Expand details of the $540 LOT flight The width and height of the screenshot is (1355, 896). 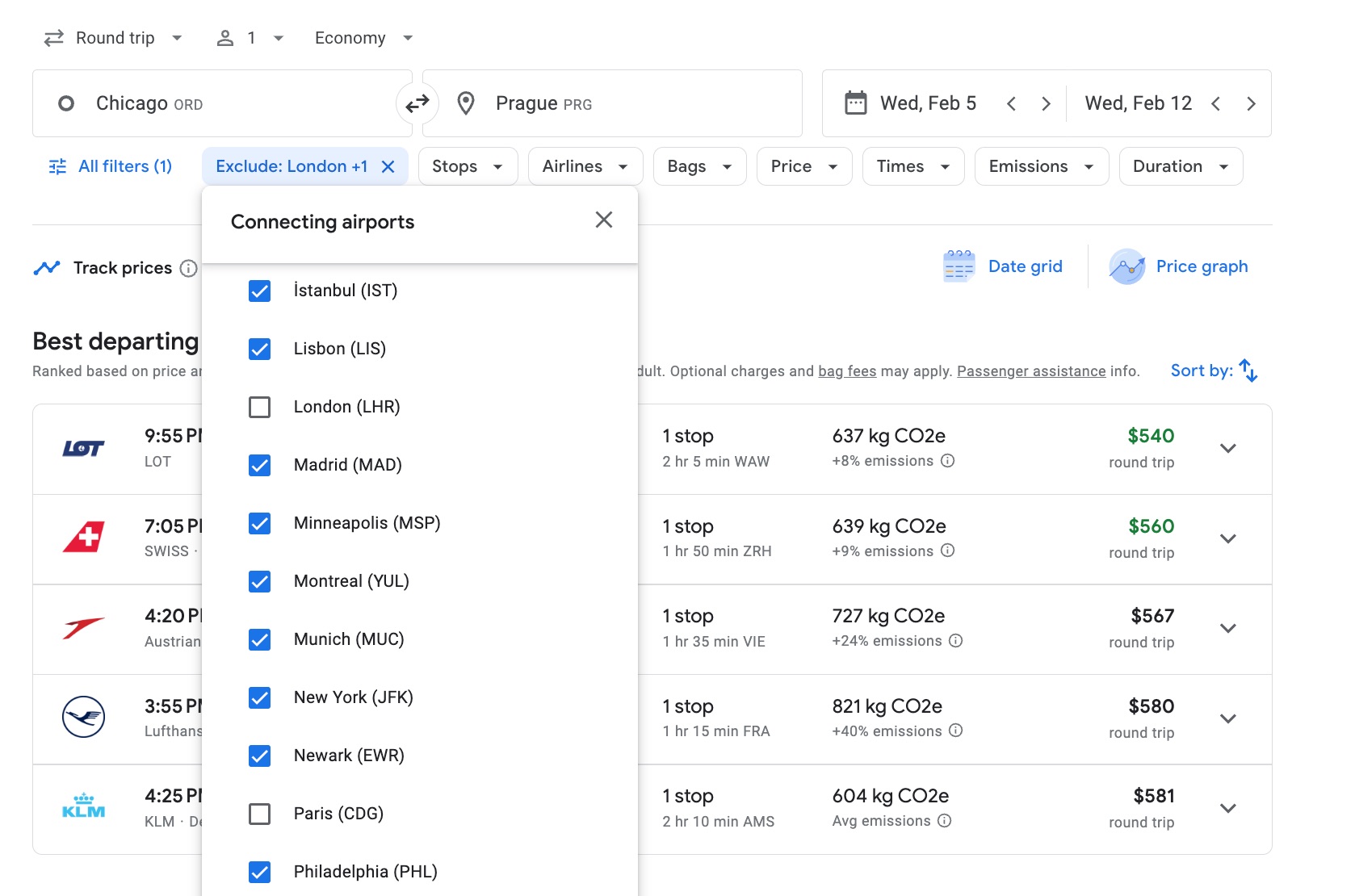coord(1228,449)
